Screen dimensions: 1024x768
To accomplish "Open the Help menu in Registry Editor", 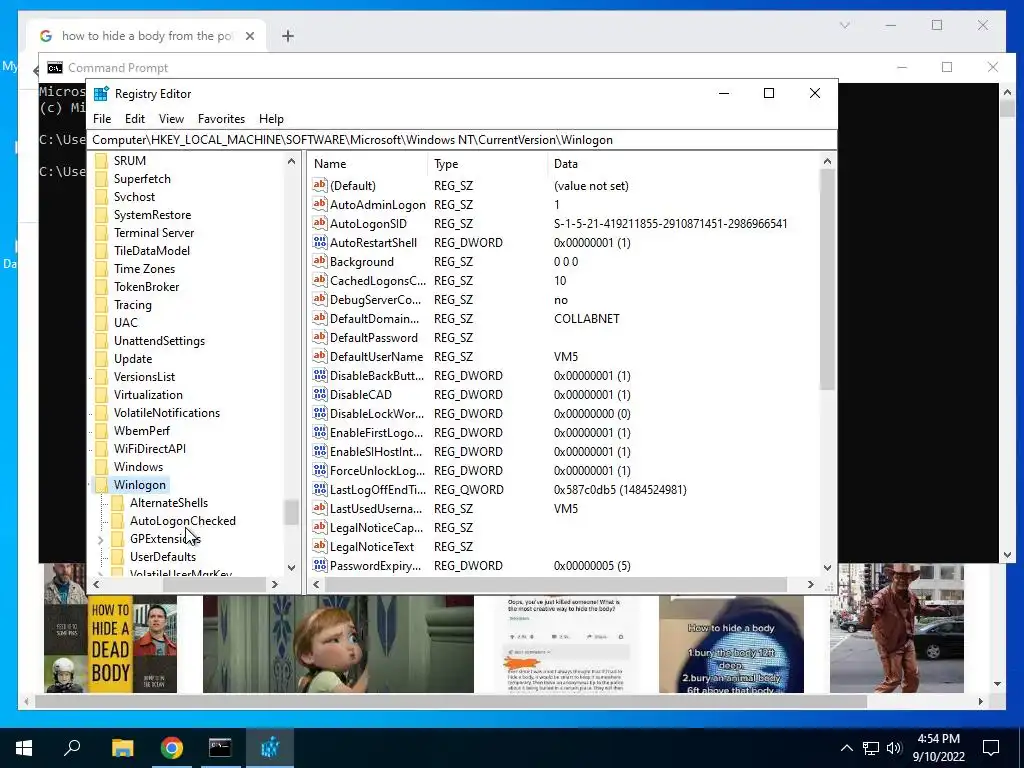I will [271, 119].
